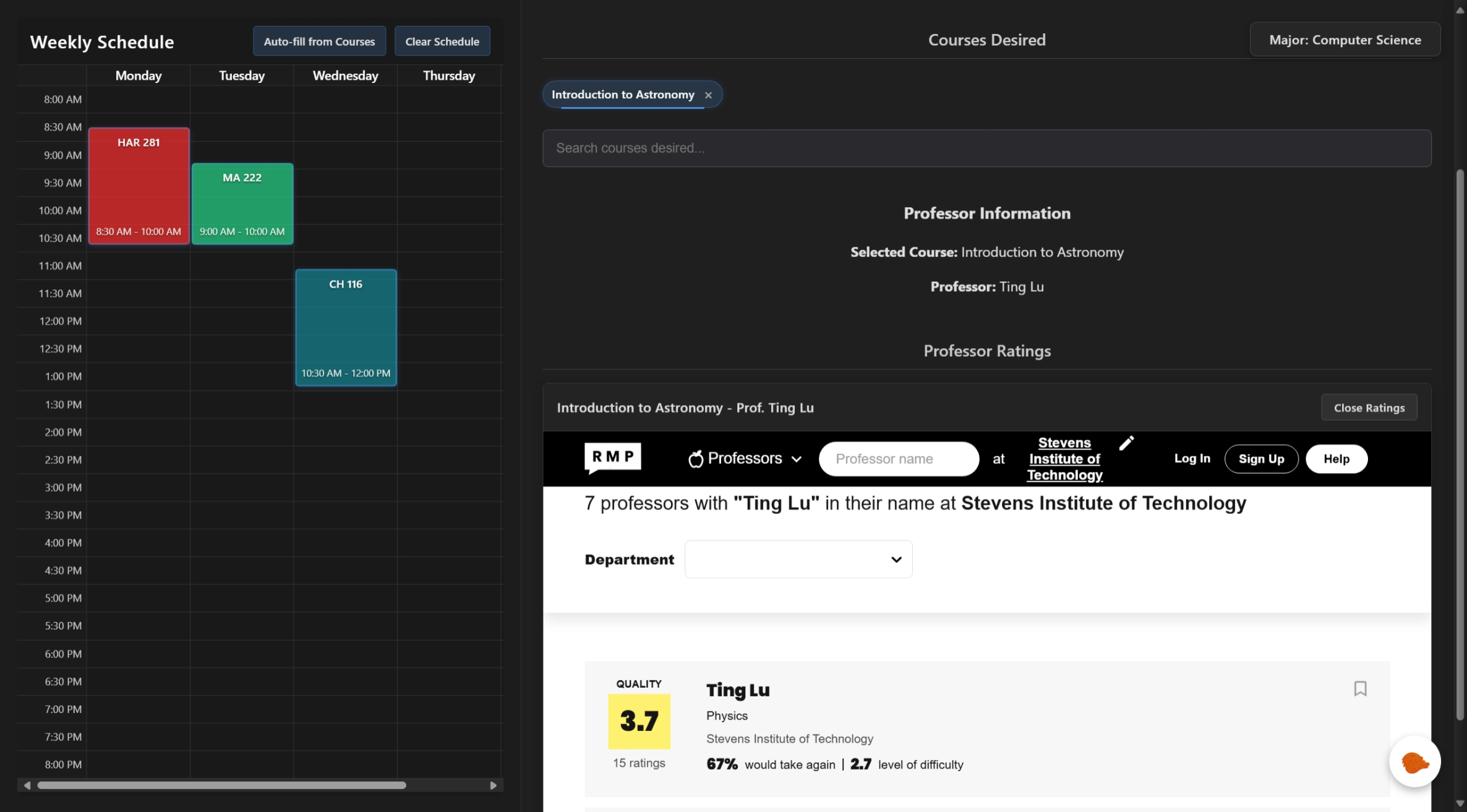Close the professor ratings panel
The width and height of the screenshot is (1467, 812).
pos(1369,408)
